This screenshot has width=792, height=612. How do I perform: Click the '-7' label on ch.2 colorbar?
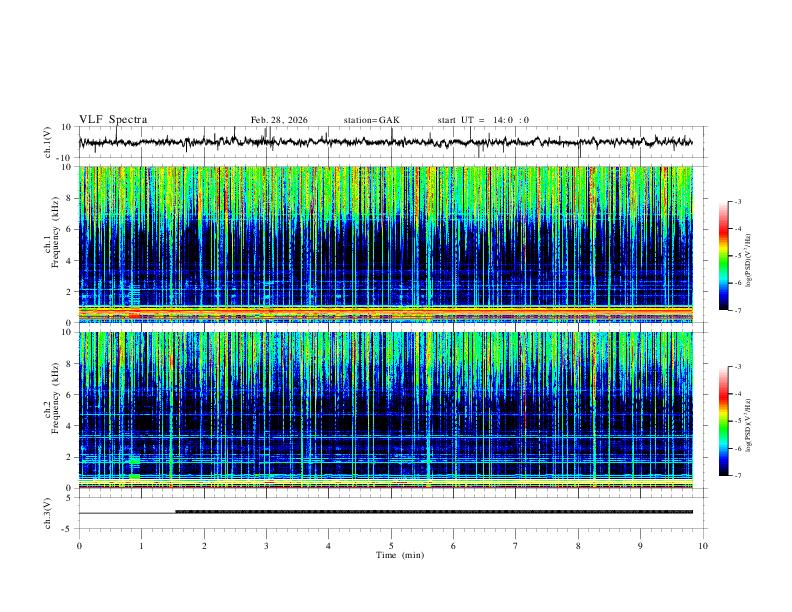(x=738, y=476)
